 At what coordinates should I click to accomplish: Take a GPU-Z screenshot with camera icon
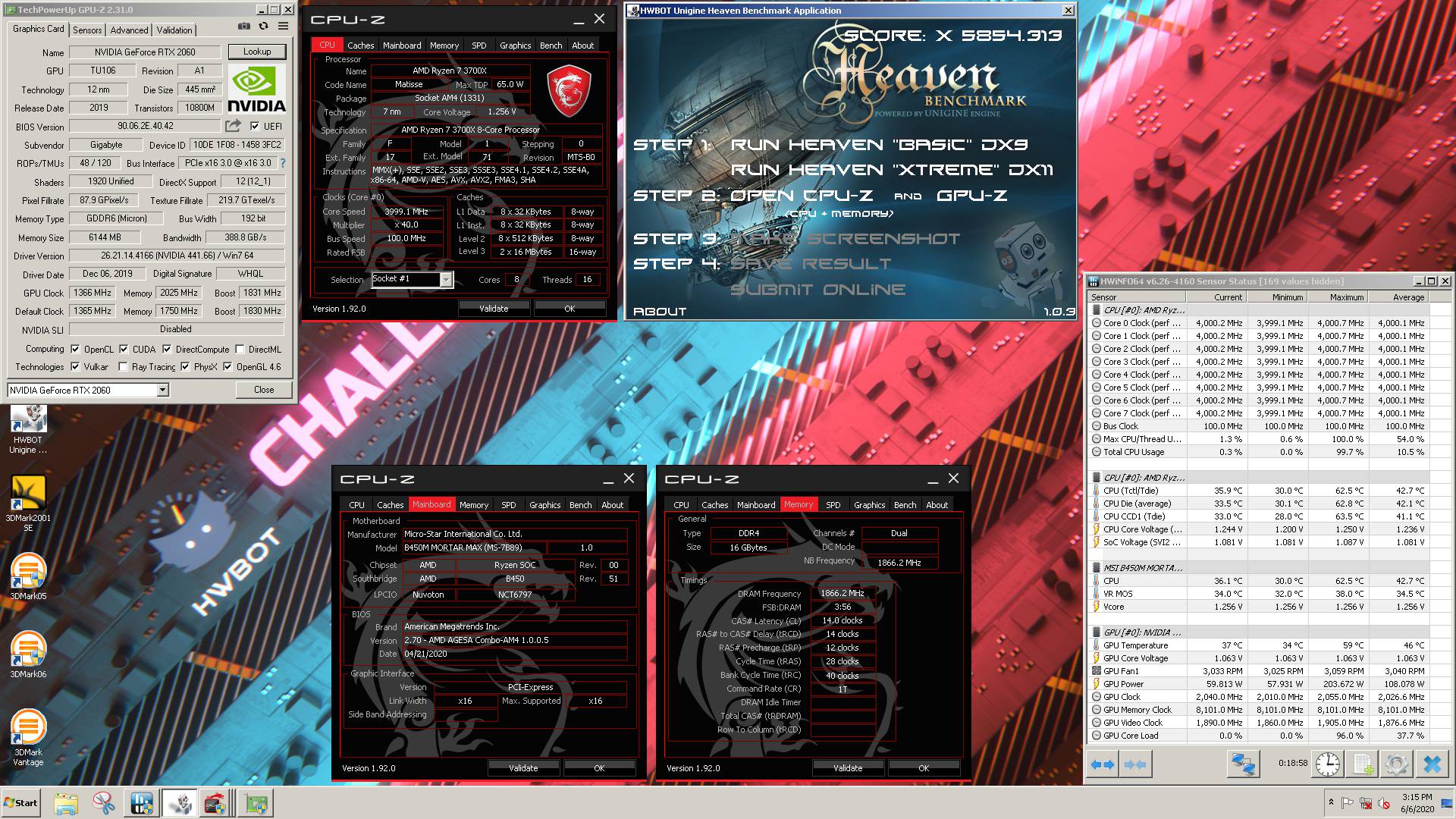[243, 27]
